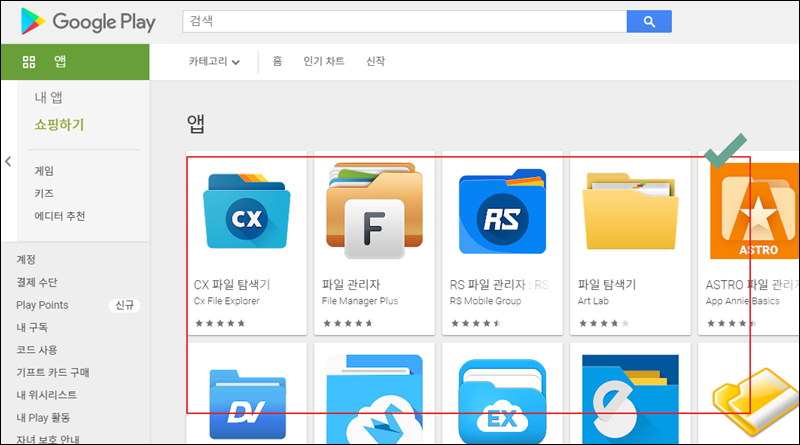Click star rating under Art Lab

click(x=604, y=323)
